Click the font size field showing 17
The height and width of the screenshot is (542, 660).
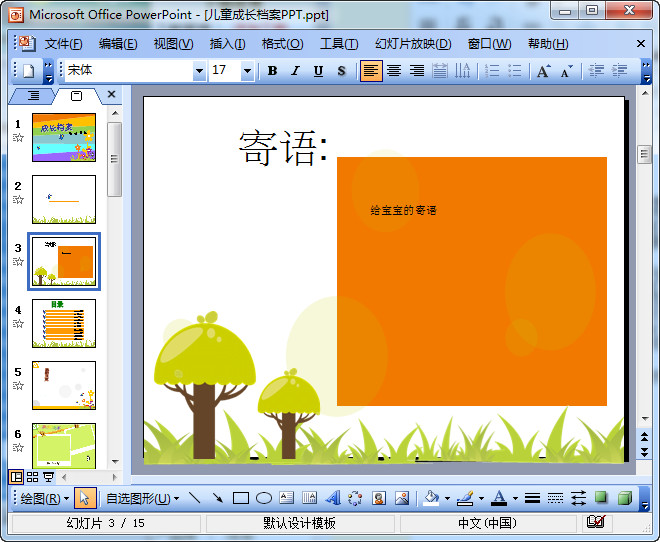pos(226,71)
